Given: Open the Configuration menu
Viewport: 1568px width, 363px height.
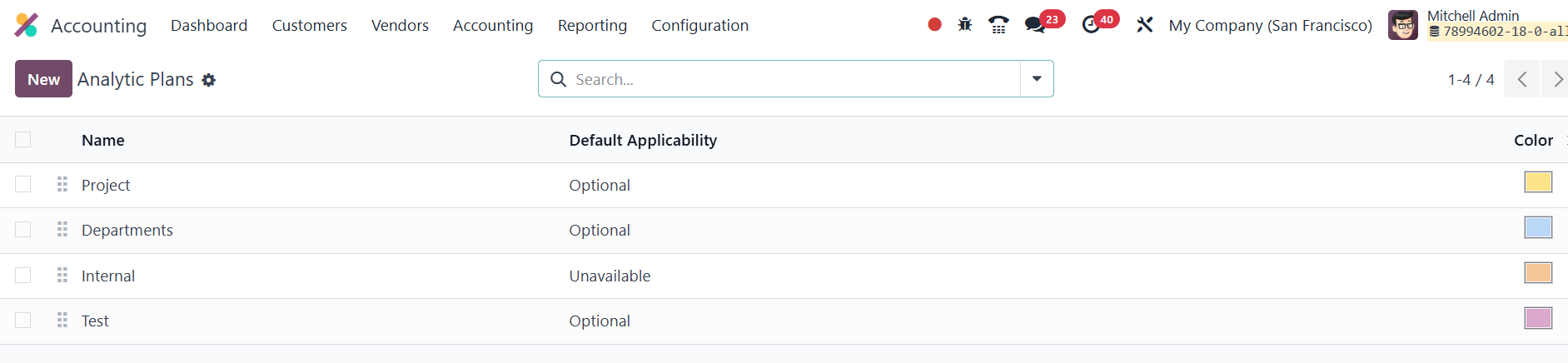Looking at the screenshot, I should (699, 25).
